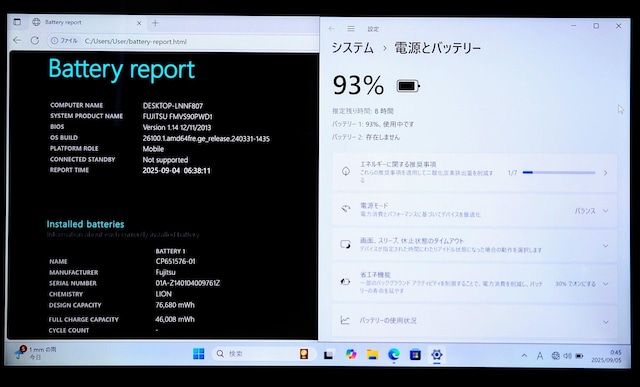
Task: Click the energy saver icon
Action: (345, 282)
